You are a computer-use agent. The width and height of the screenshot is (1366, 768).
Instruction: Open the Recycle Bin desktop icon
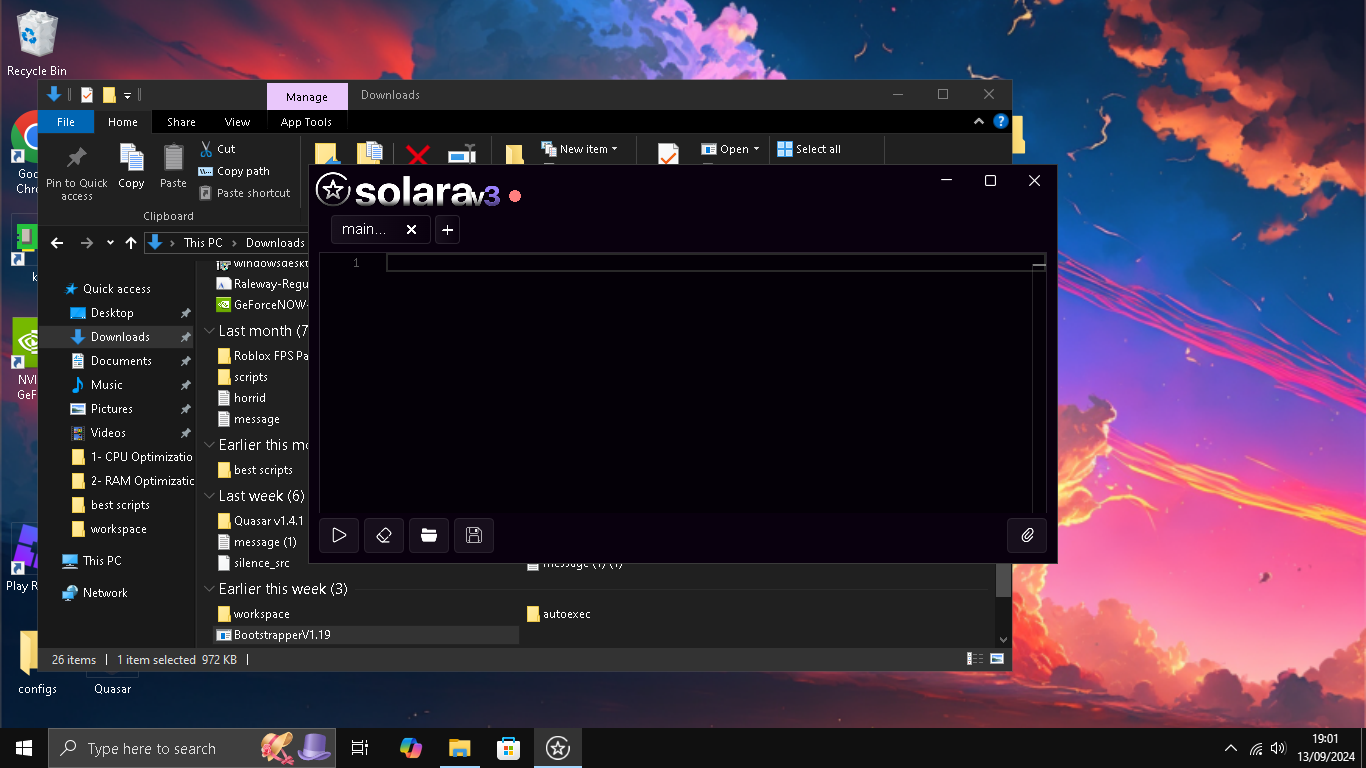(x=37, y=45)
